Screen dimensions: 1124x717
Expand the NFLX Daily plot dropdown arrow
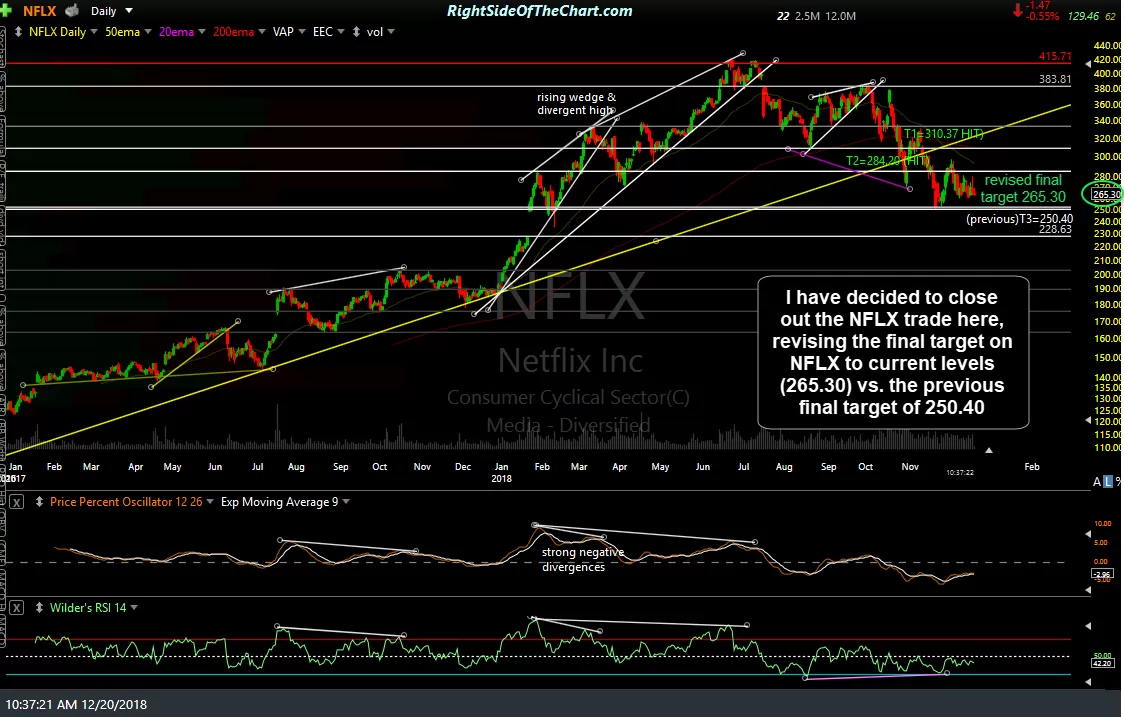click(x=94, y=32)
